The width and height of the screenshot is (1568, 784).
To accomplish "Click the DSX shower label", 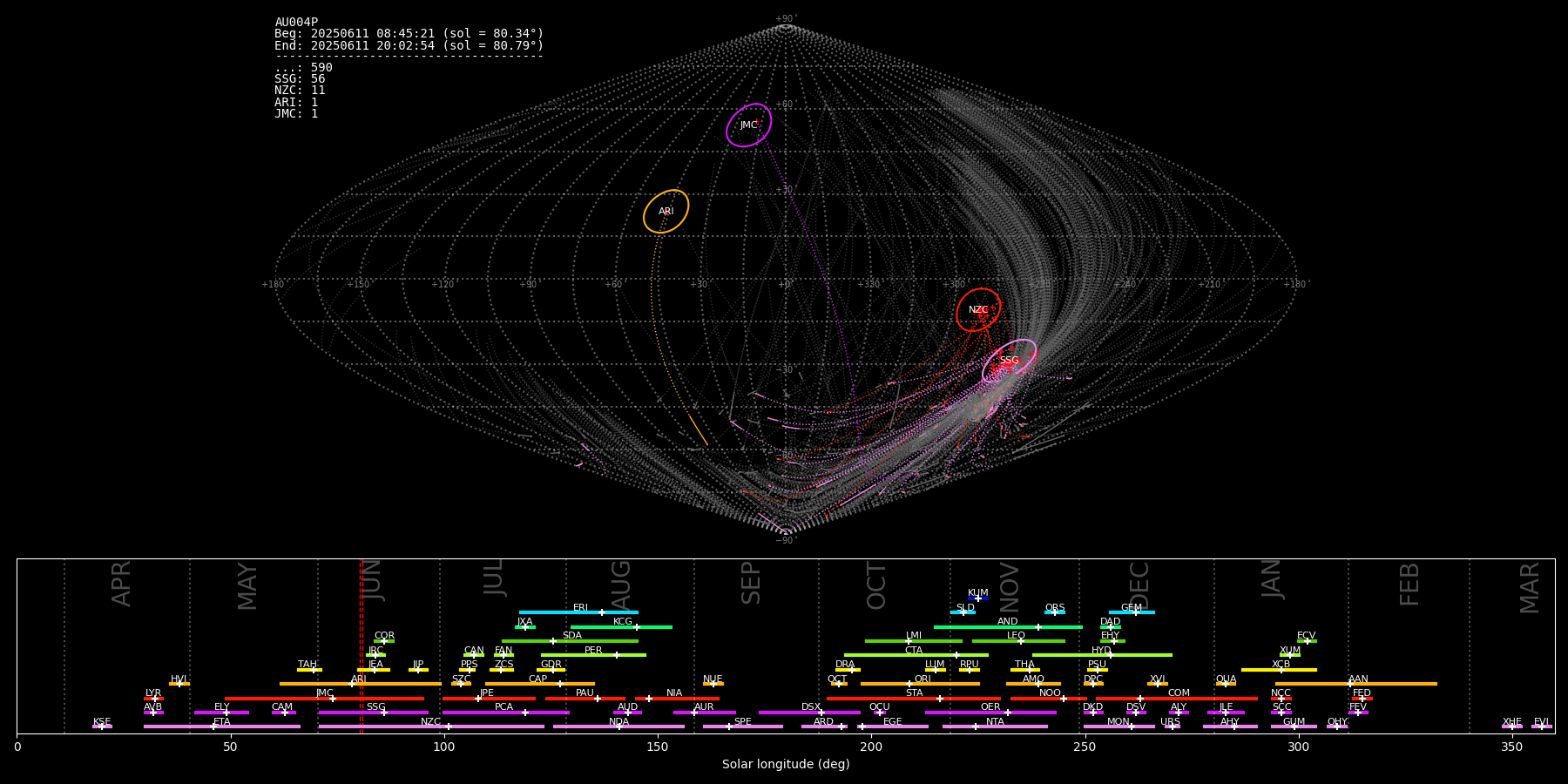I will click(811, 707).
